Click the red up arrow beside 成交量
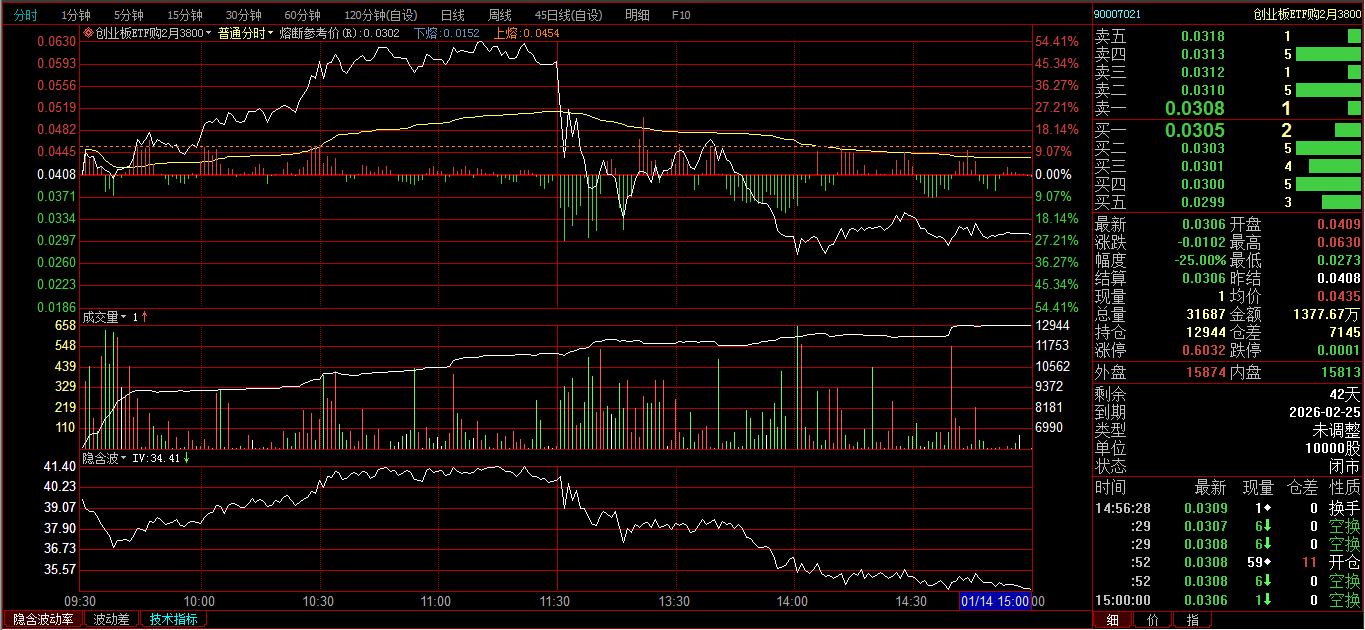Image resolution: width=1365 pixels, height=630 pixels. [145, 317]
